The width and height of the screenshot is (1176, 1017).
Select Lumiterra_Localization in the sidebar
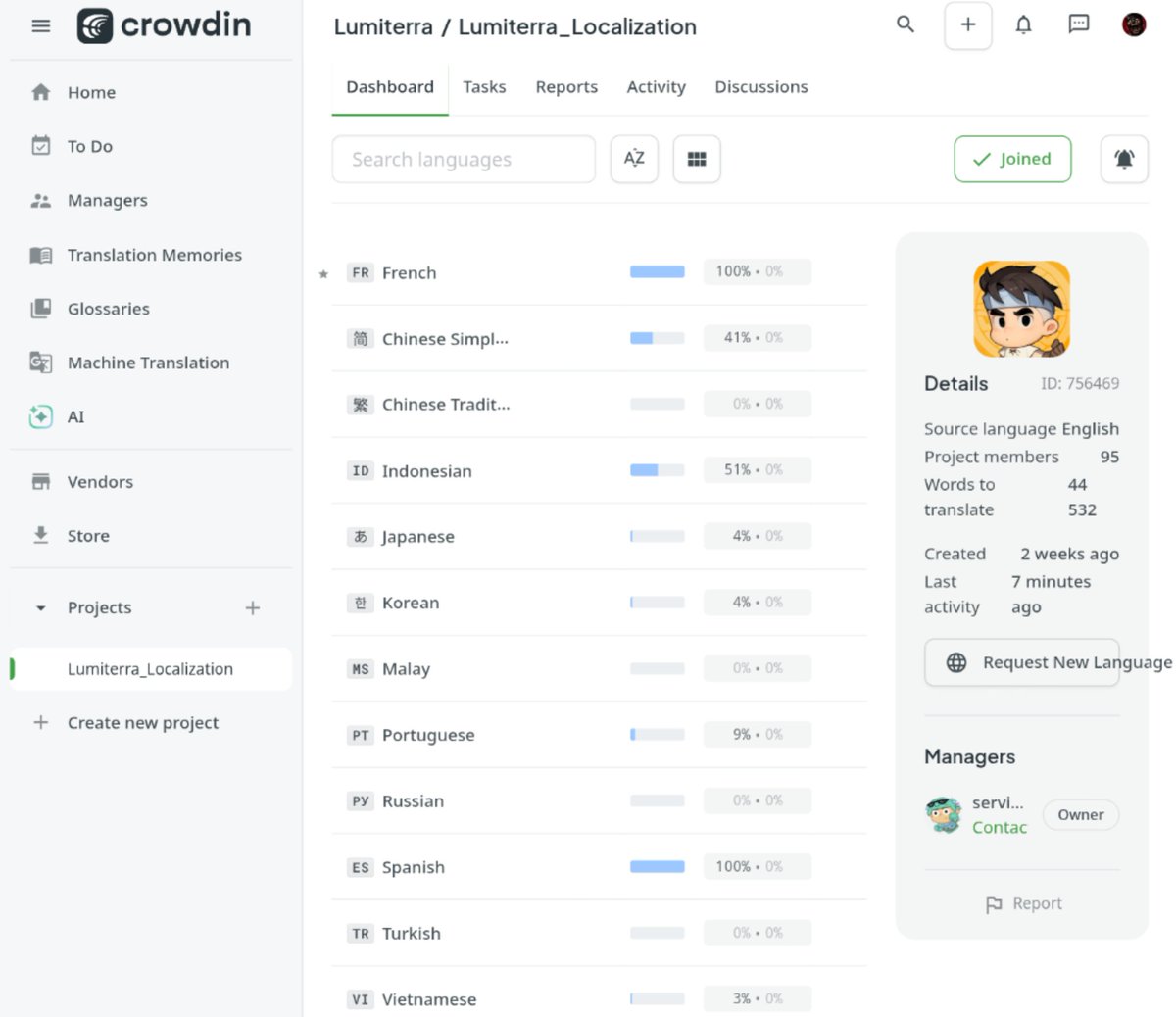point(151,669)
